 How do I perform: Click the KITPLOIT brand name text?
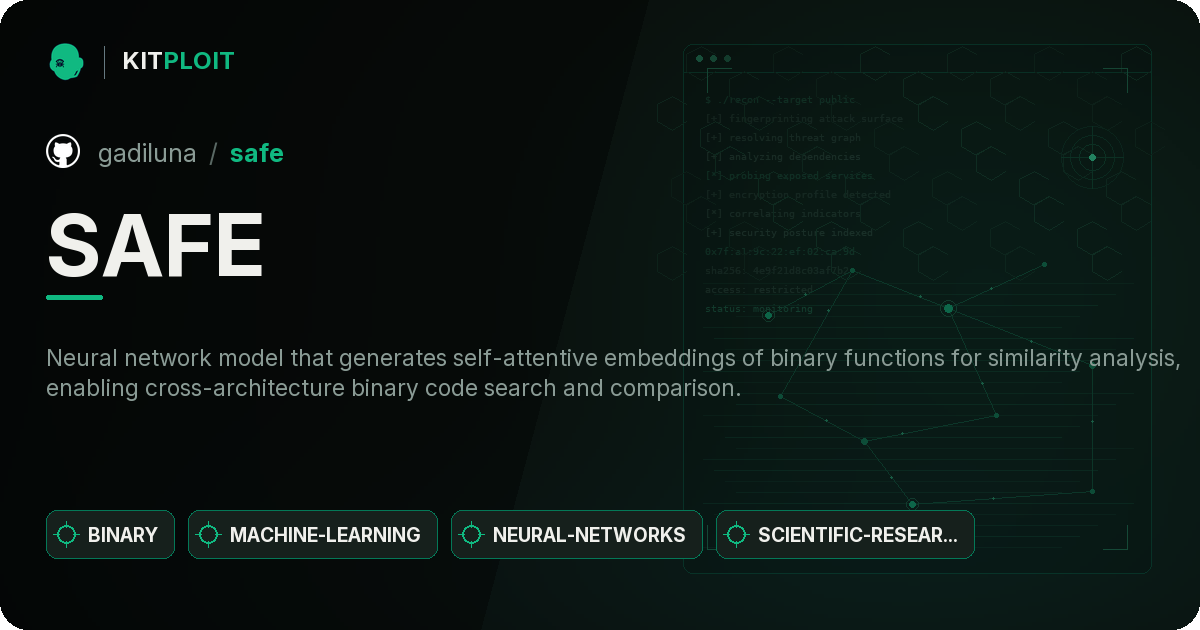[x=178, y=61]
